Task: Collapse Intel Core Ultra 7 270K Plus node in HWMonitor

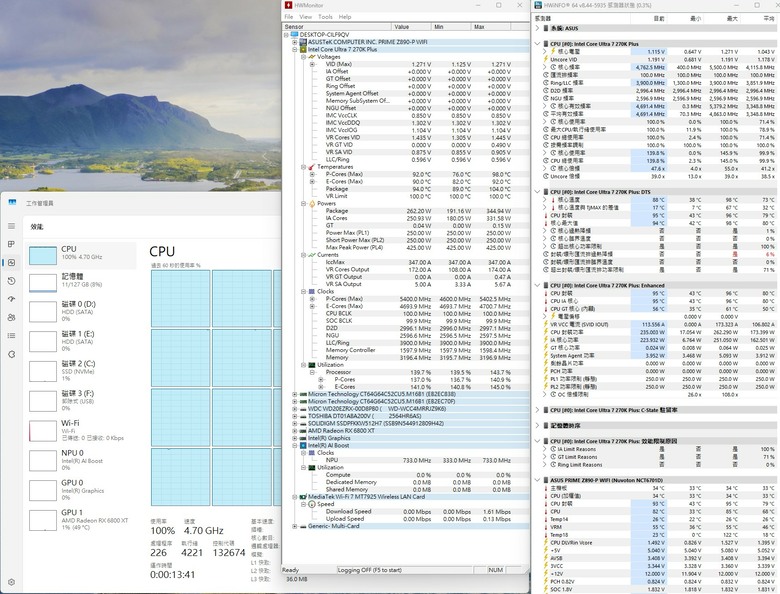Action: (294, 50)
